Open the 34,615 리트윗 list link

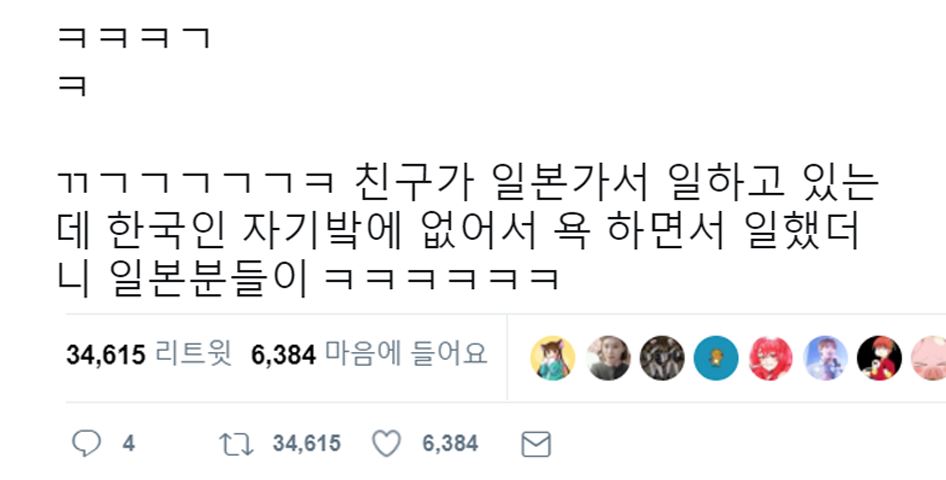point(149,355)
